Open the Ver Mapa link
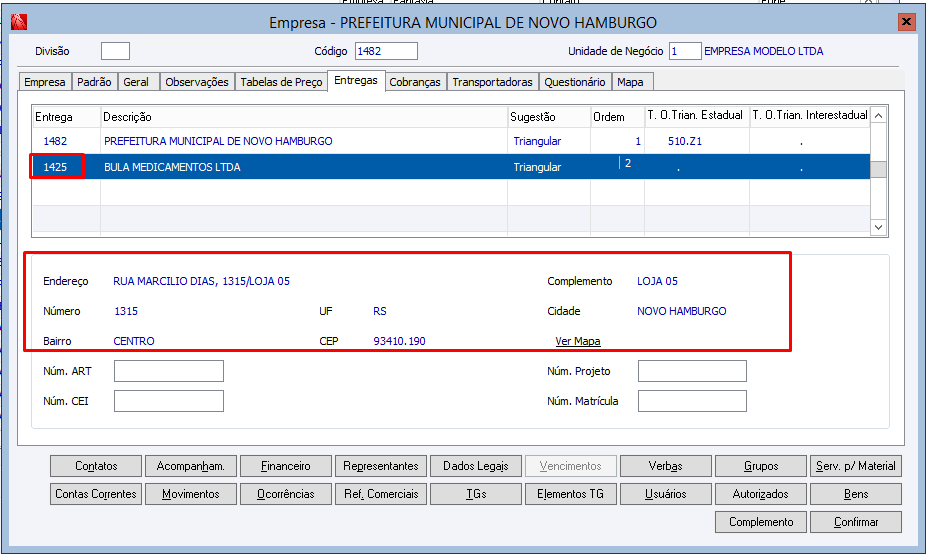Viewport: 927px width, 554px height. pos(578,341)
